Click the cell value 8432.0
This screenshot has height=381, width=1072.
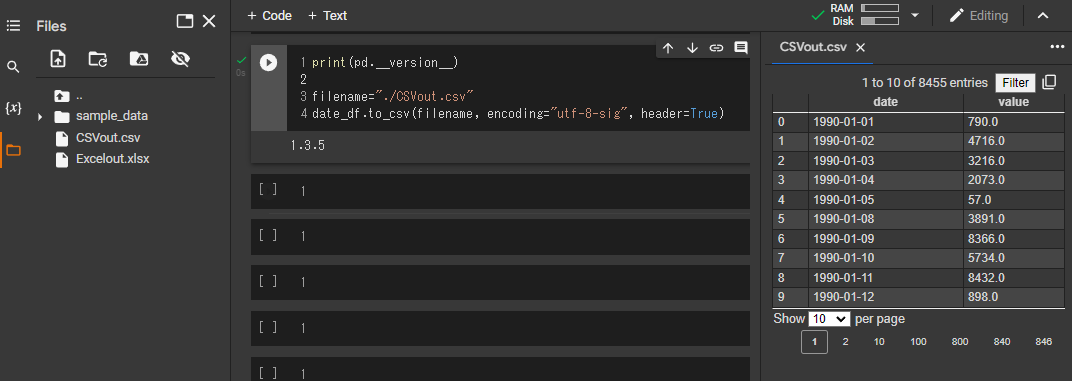coord(1013,278)
